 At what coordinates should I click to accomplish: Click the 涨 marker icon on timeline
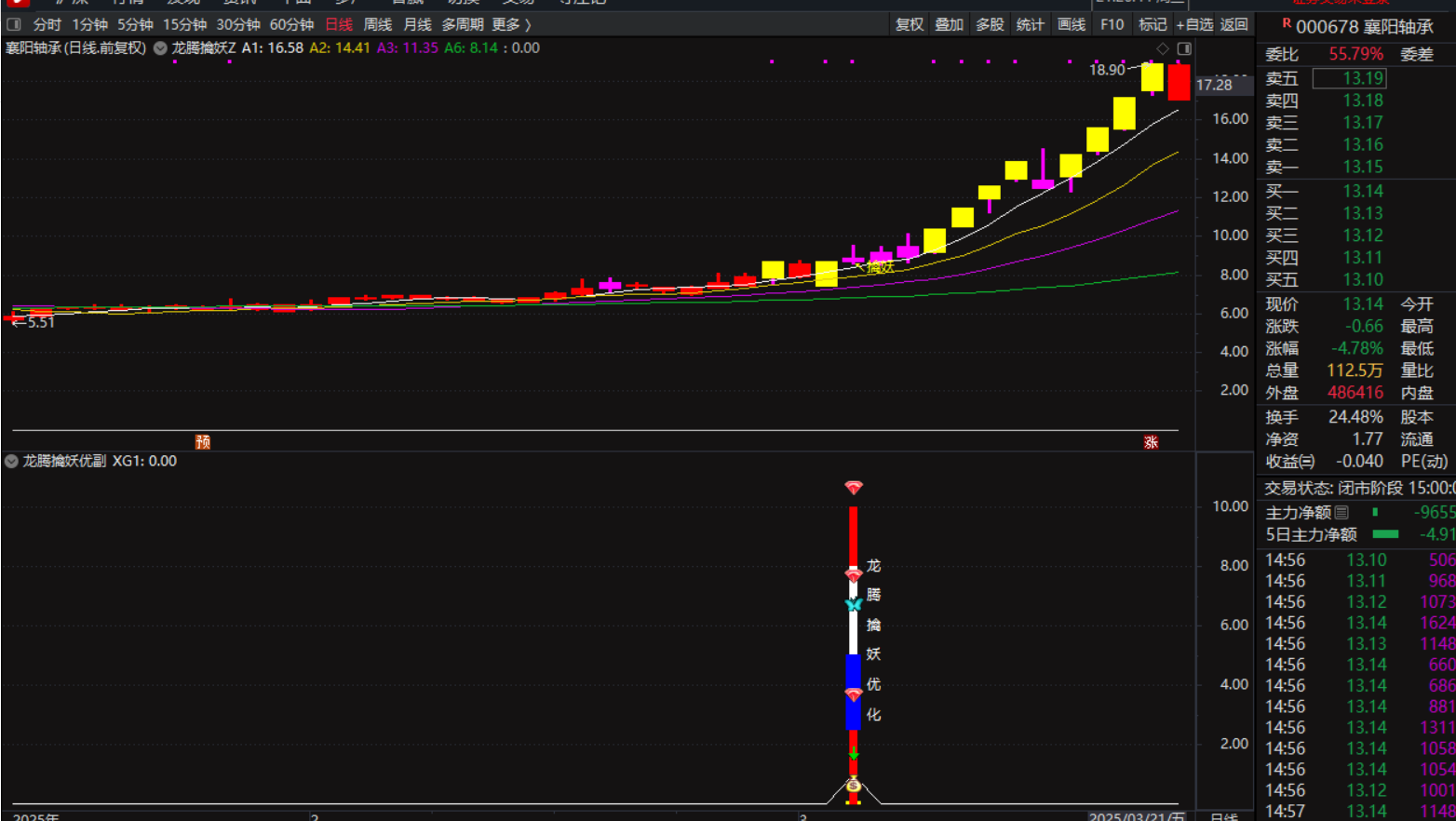1151,442
